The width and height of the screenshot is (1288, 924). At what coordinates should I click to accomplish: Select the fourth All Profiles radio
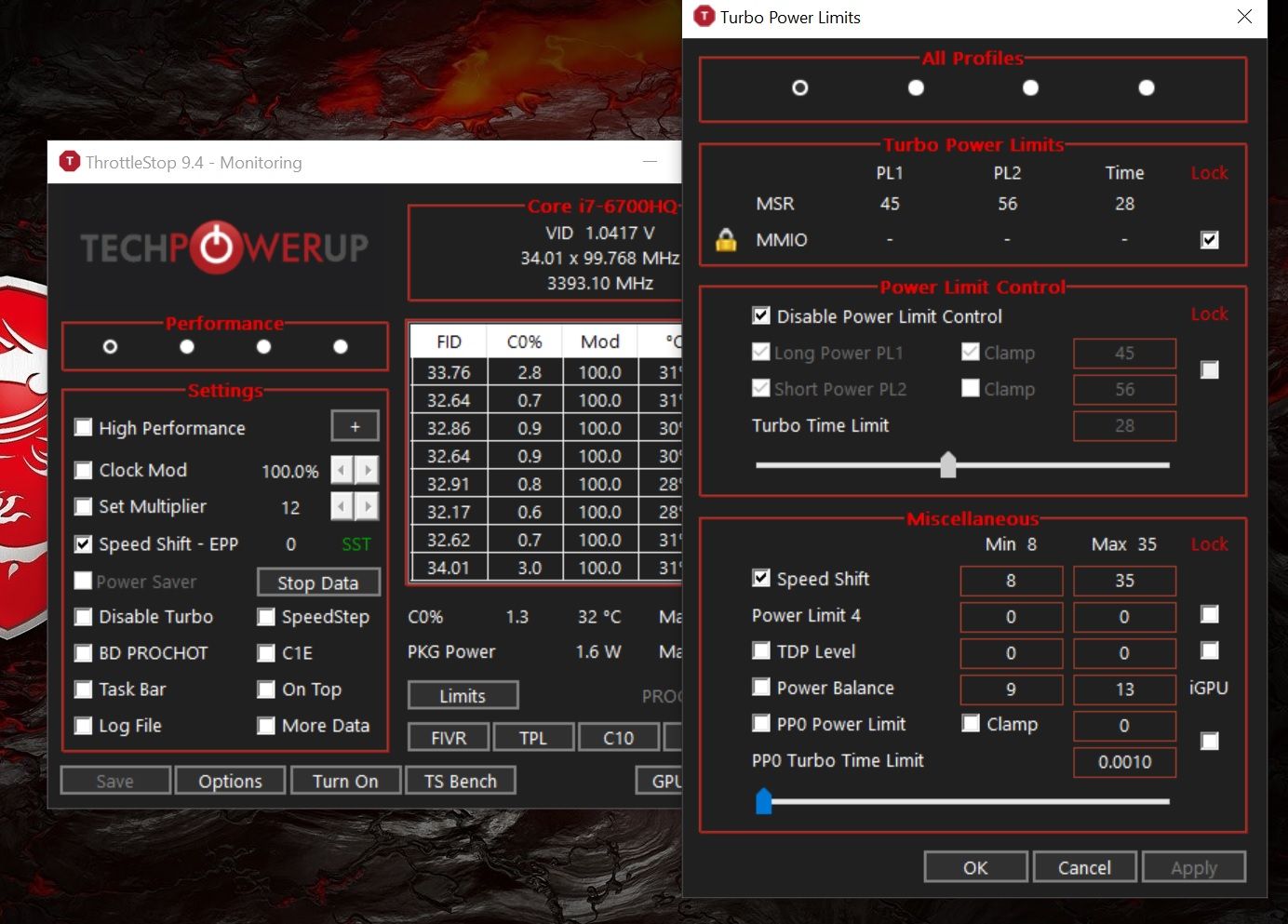pyautogui.click(x=1147, y=87)
